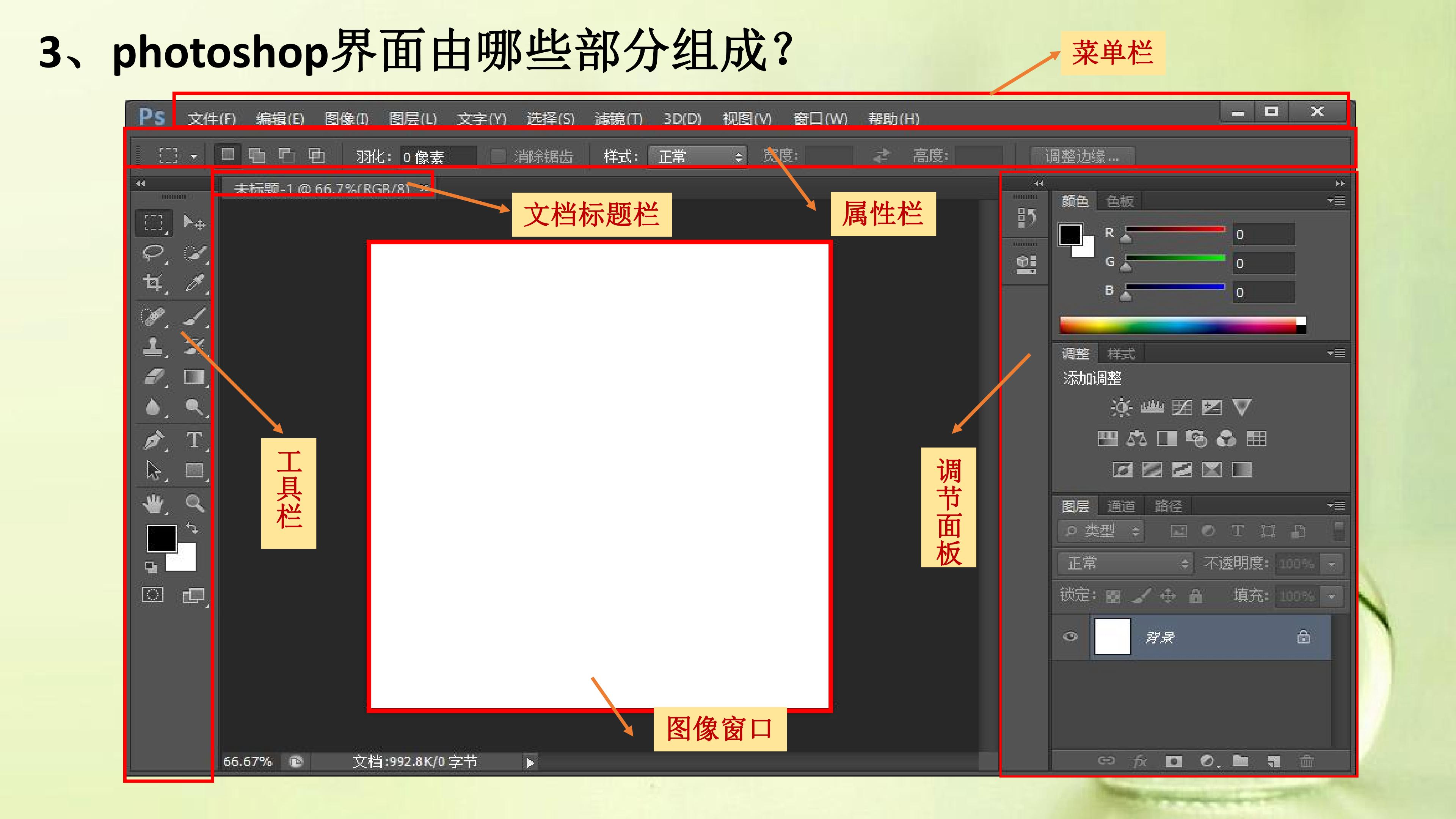1456x819 pixels.
Task: Select the Lasso tool
Action: coord(153,253)
